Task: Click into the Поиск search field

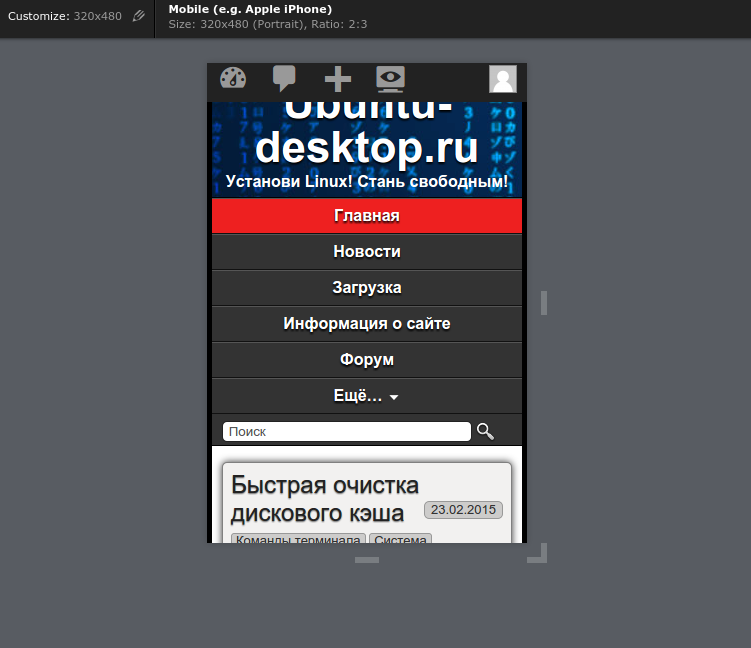Action: pos(346,432)
